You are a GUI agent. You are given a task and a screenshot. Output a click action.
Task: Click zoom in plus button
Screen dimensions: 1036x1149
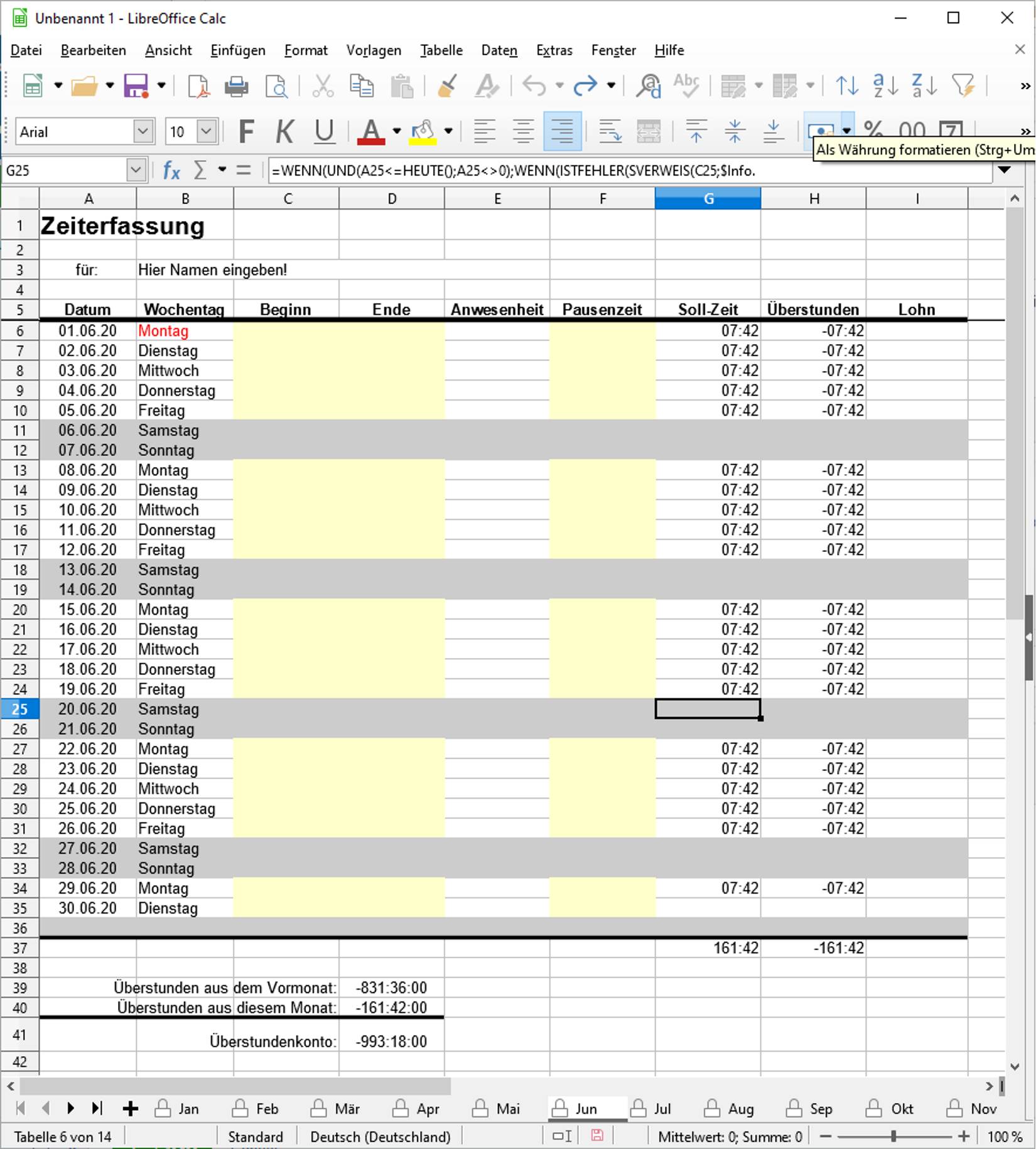(x=964, y=1136)
